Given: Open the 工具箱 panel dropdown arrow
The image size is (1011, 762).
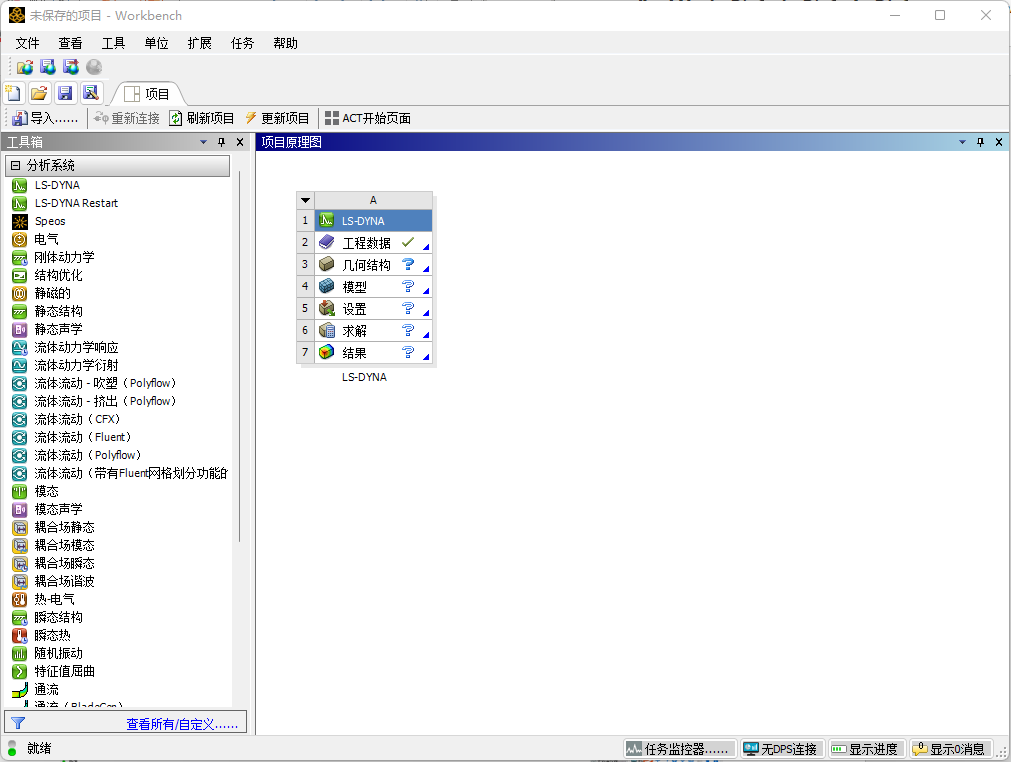Looking at the screenshot, I should pos(204,142).
